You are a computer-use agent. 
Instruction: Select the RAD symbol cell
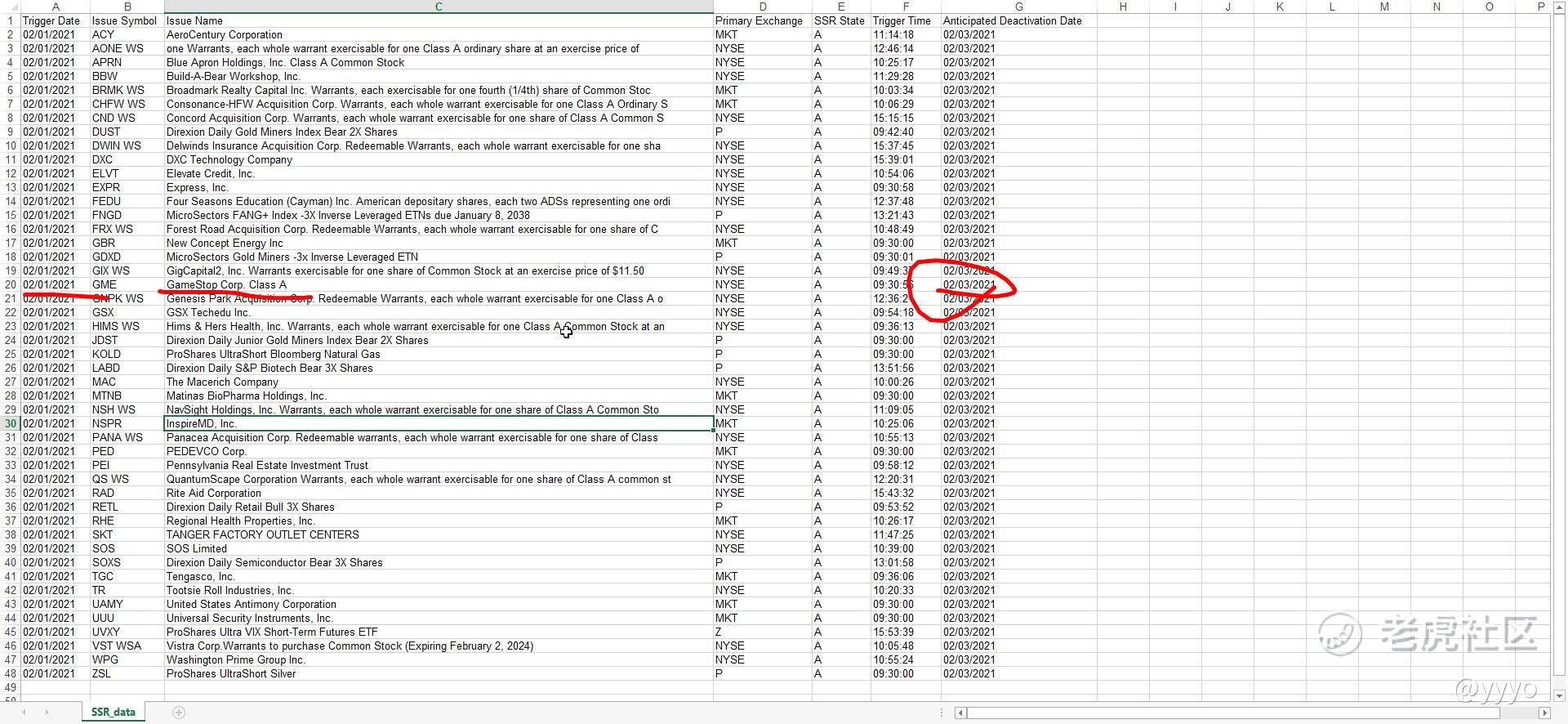(127, 493)
